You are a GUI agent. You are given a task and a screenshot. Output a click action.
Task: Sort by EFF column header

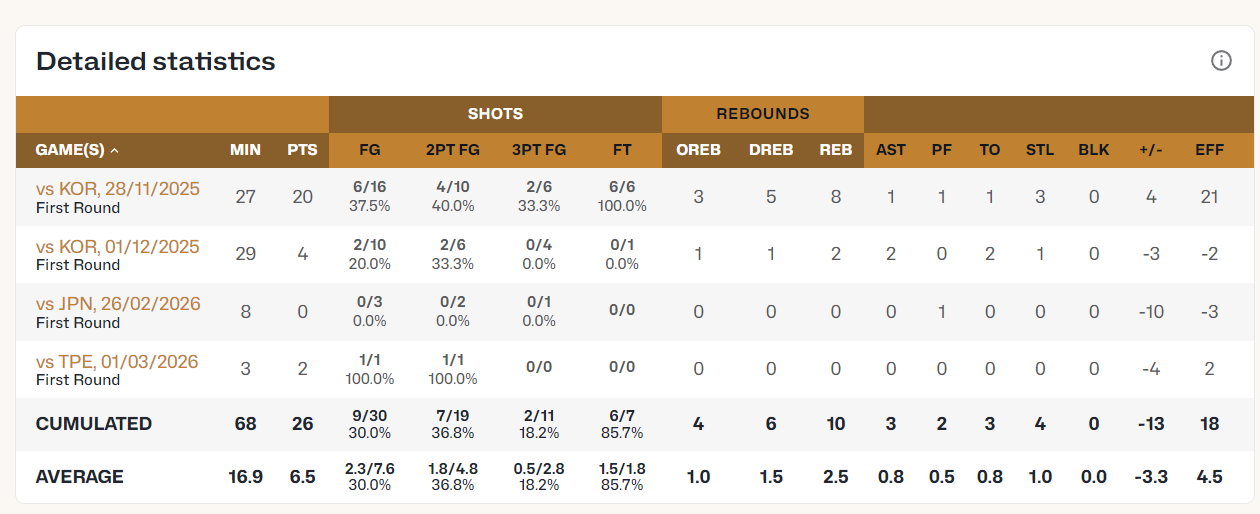tap(1210, 150)
